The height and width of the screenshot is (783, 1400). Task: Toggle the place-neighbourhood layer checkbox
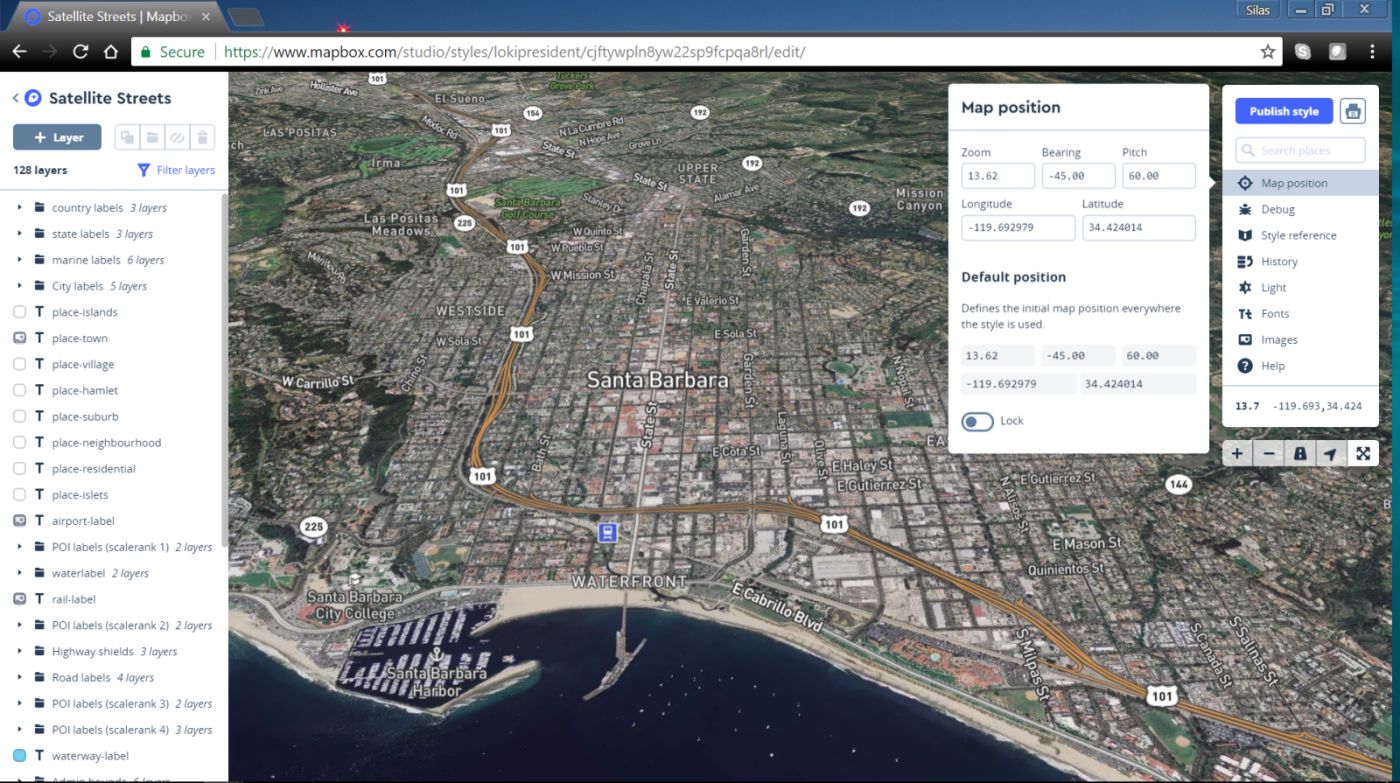click(x=19, y=442)
